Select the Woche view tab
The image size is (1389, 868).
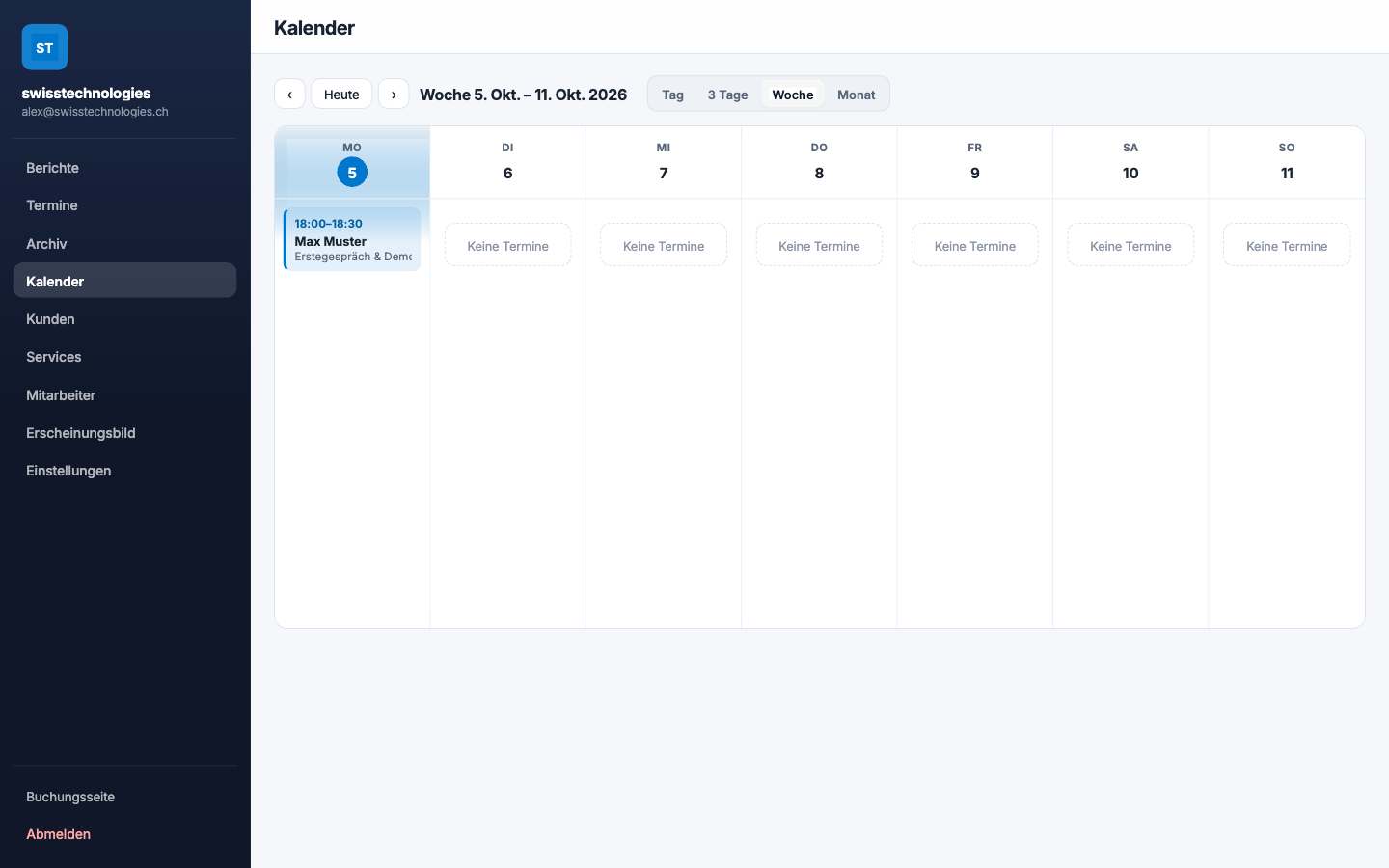(793, 95)
